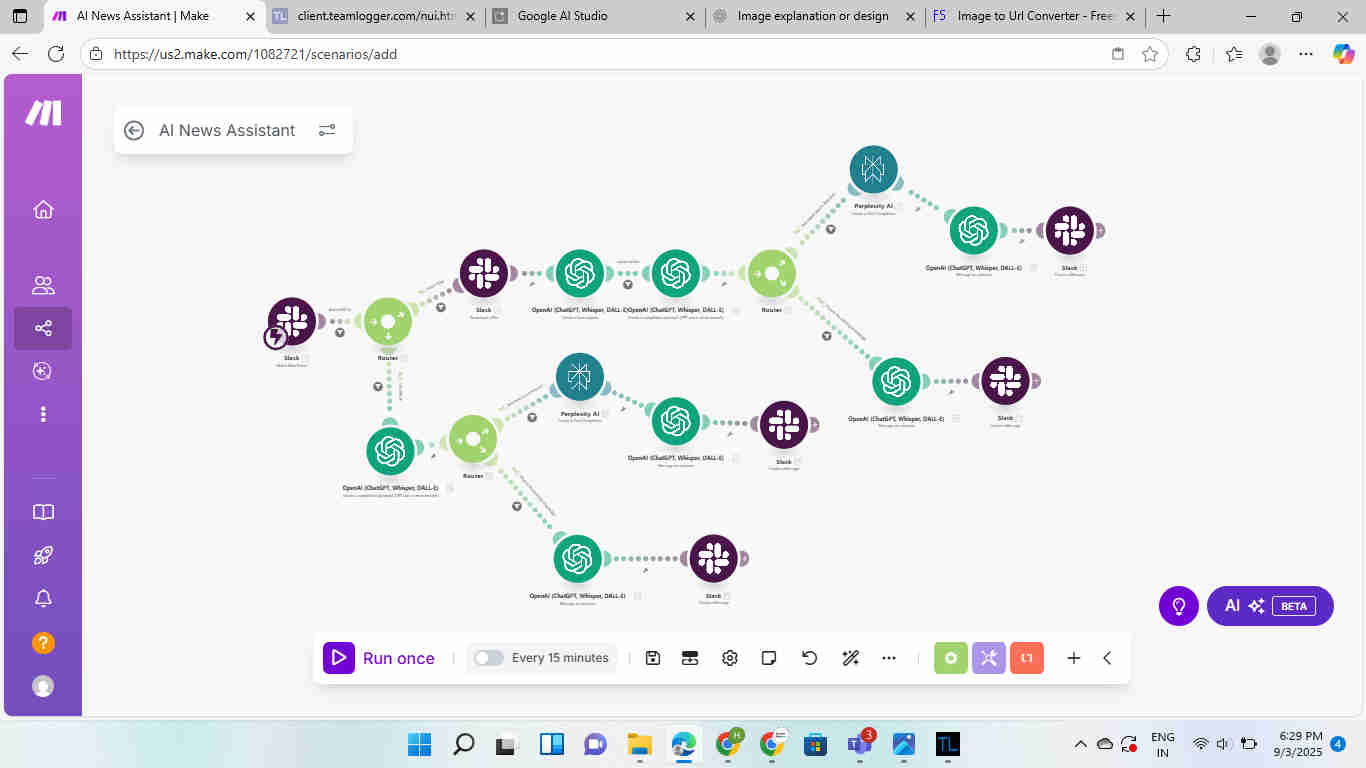Open the AI BETA assistant button
The height and width of the screenshot is (768, 1366).
[1270, 606]
